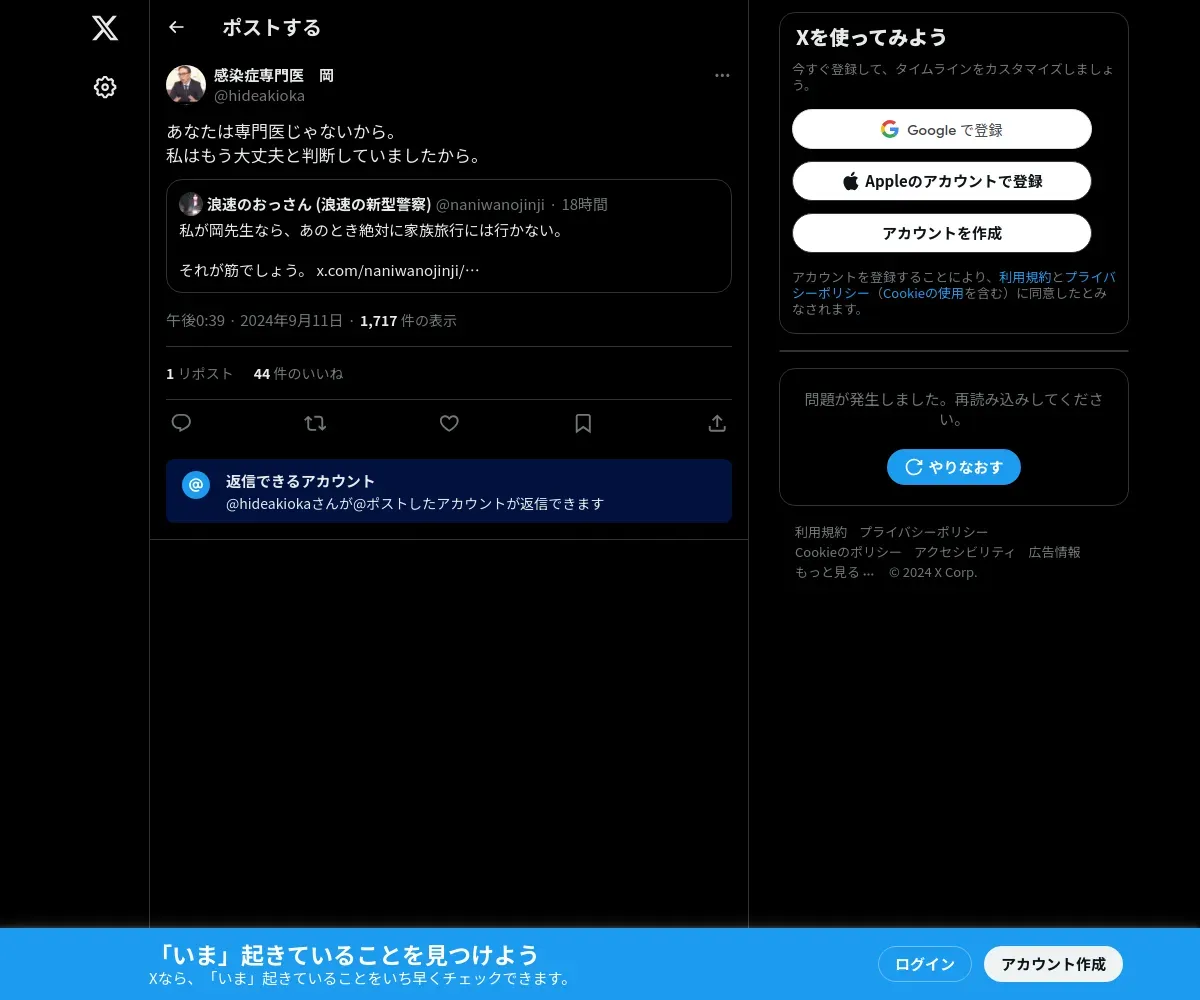Expand the もっと見る footer menu
This screenshot has height=1000, width=1200.
click(835, 572)
